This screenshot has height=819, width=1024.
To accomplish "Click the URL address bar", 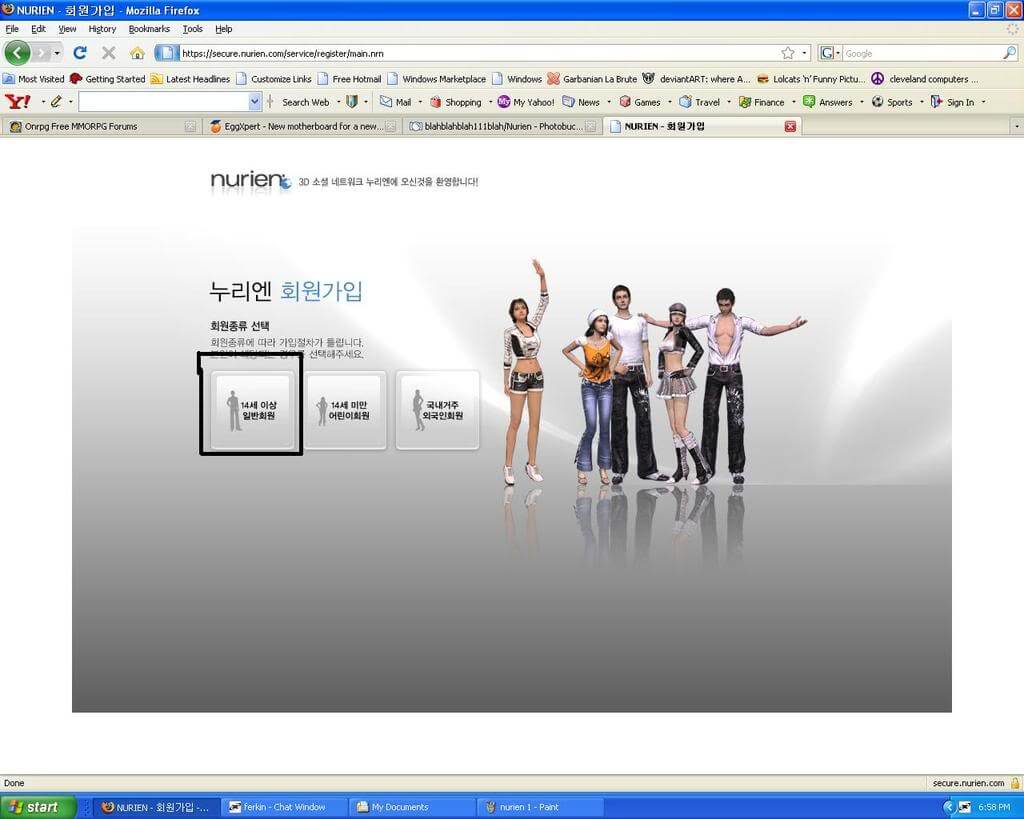I will [470, 53].
